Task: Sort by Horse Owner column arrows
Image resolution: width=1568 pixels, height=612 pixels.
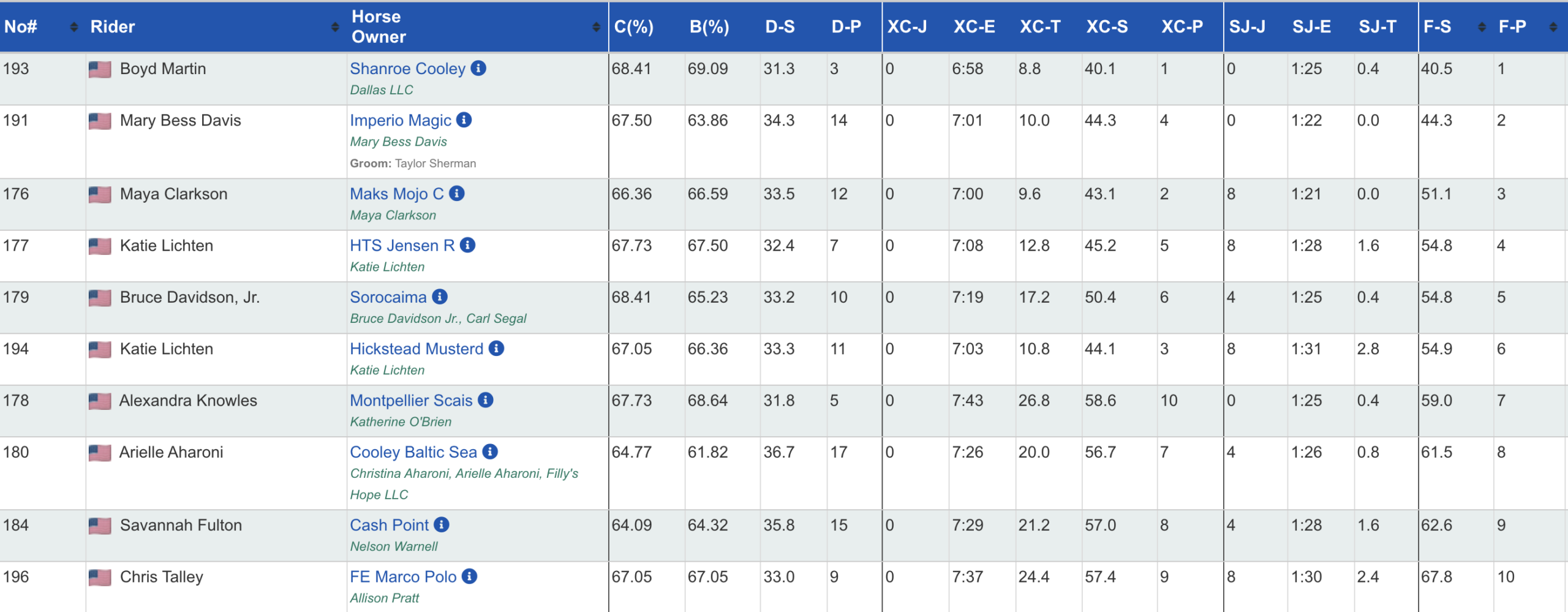Action: coord(596,27)
